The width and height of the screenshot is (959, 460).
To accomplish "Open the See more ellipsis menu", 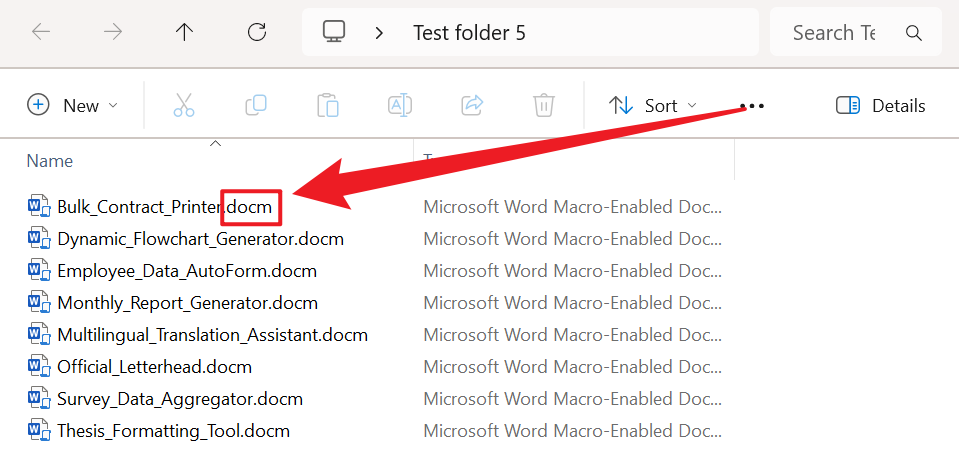I will 752,106.
